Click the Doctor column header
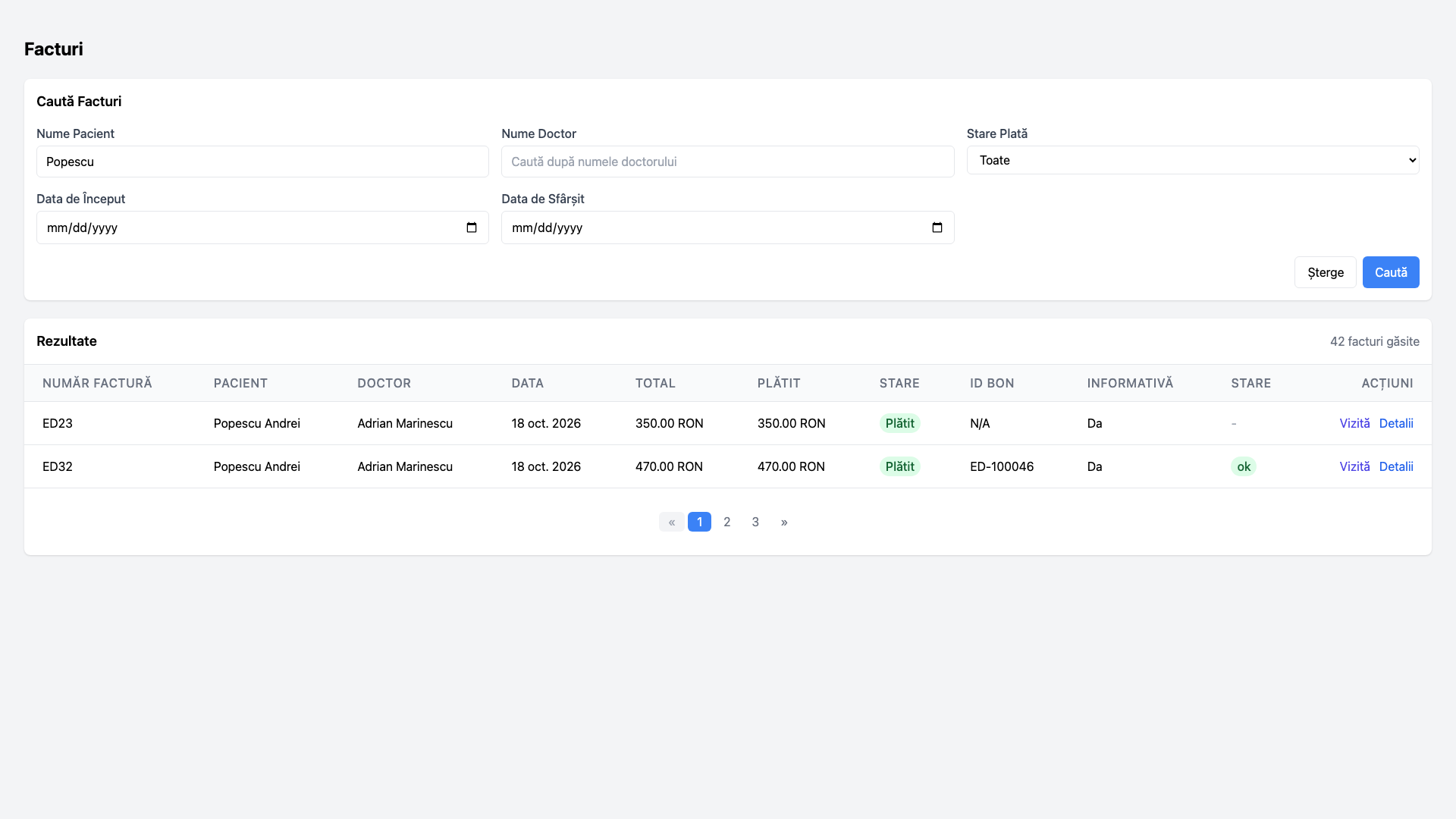Screen dimensions: 1456x819 click(384, 383)
